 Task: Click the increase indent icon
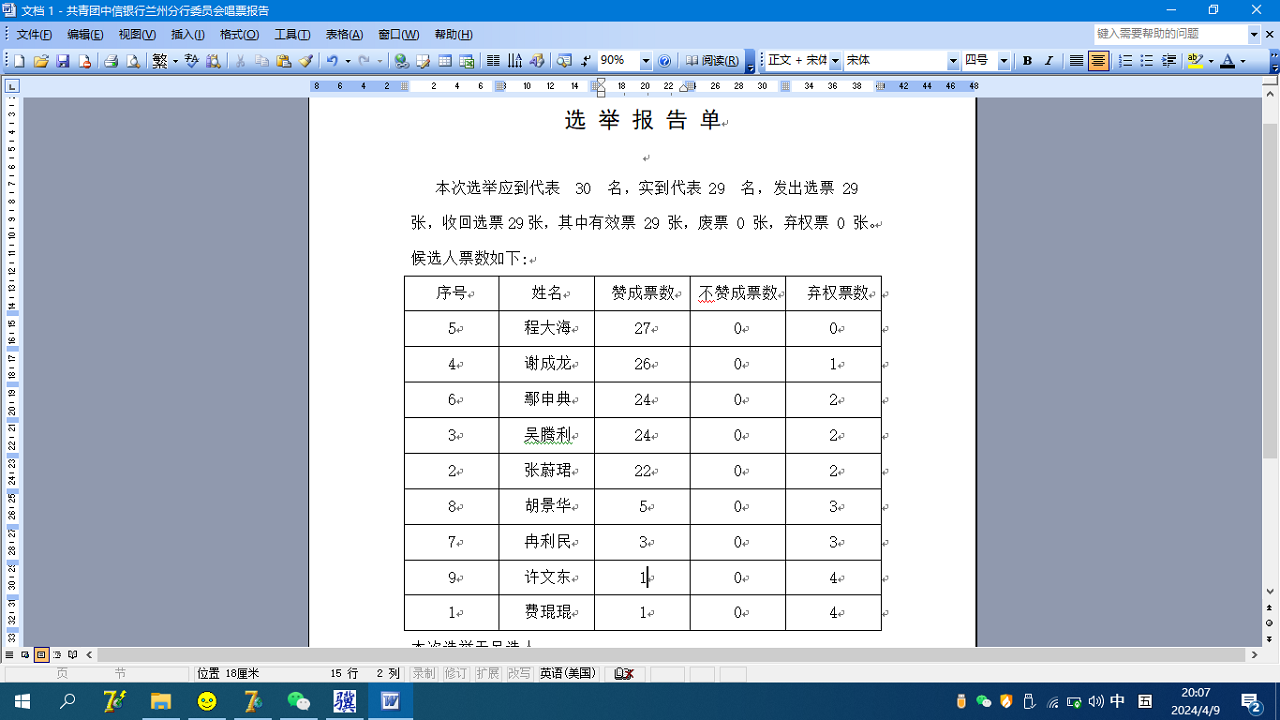click(x=1169, y=61)
